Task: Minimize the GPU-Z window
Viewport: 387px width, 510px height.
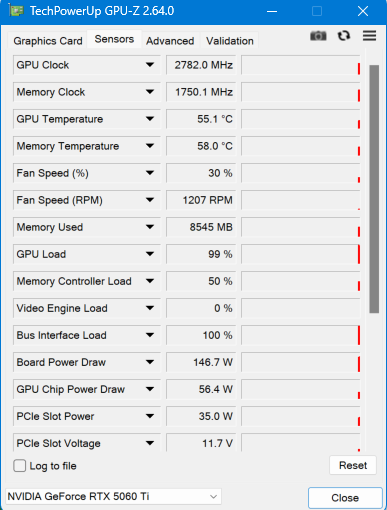Action: click(x=272, y=11)
